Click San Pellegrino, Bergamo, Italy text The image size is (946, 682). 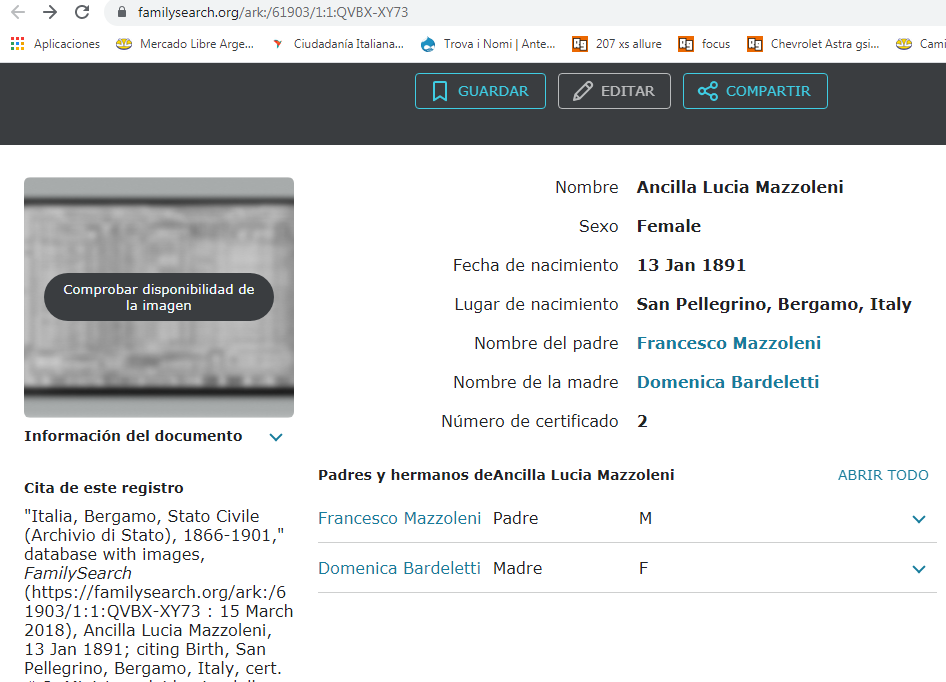coord(774,304)
